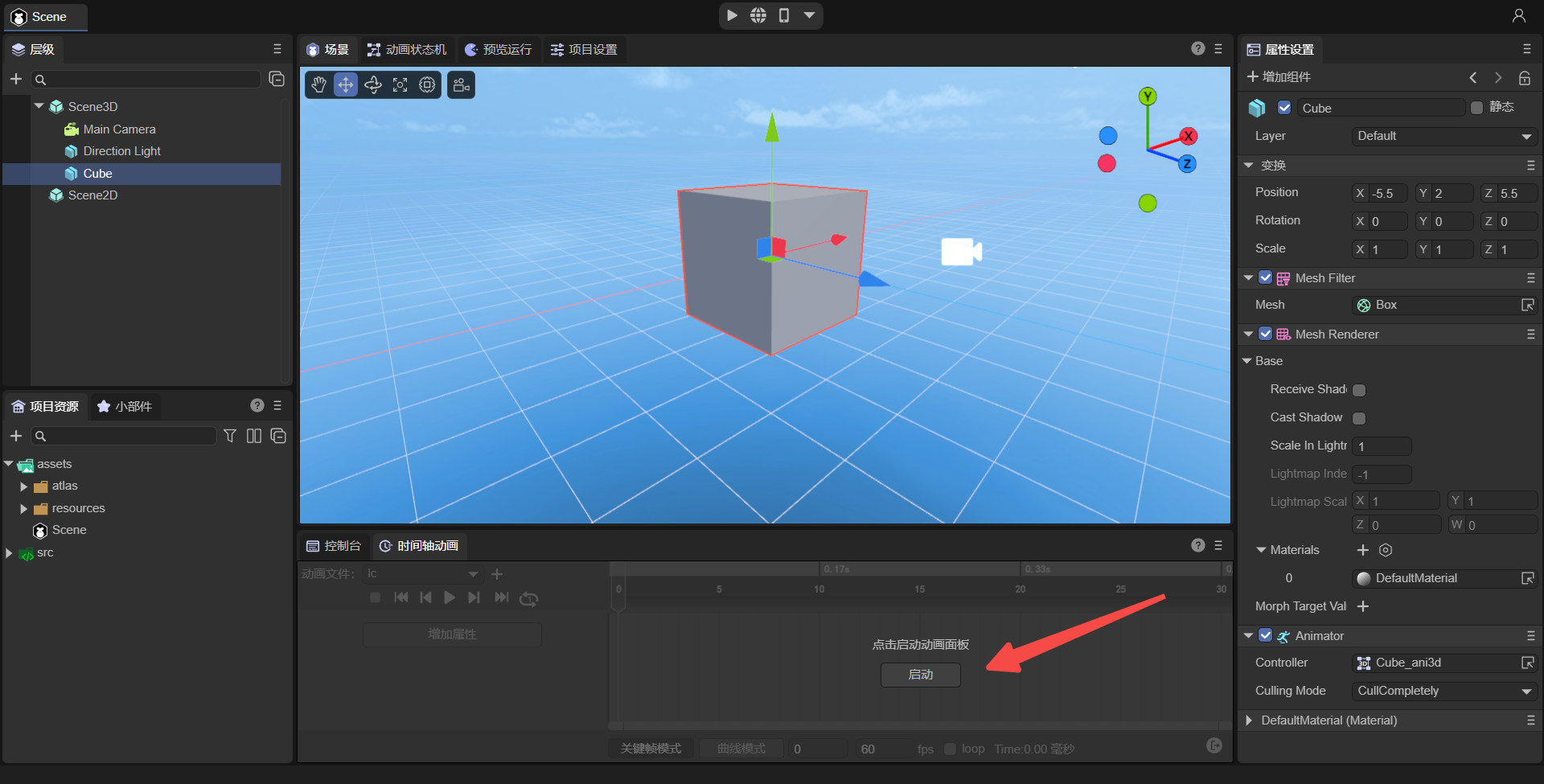Click the play button in top toolbar
Screen dimensions: 1544x784
[x=732, y=15]
